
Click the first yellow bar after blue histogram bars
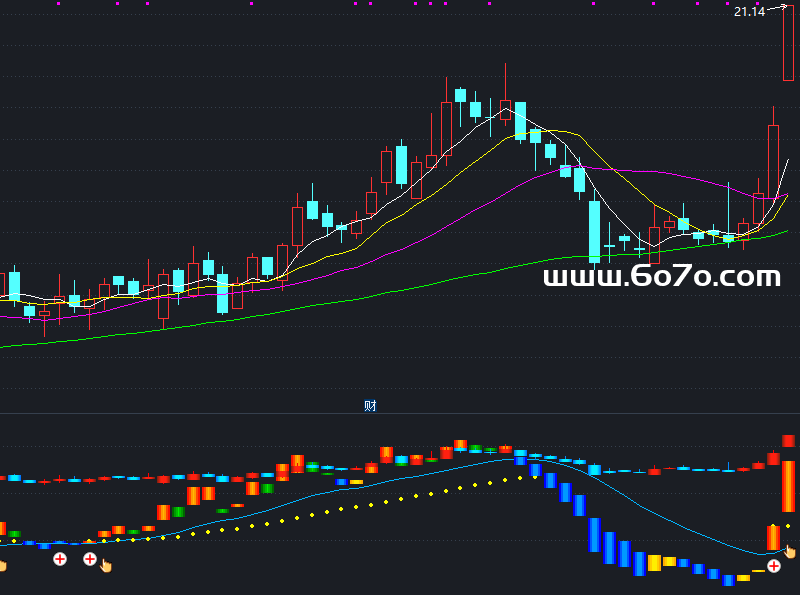click(655, 562)
